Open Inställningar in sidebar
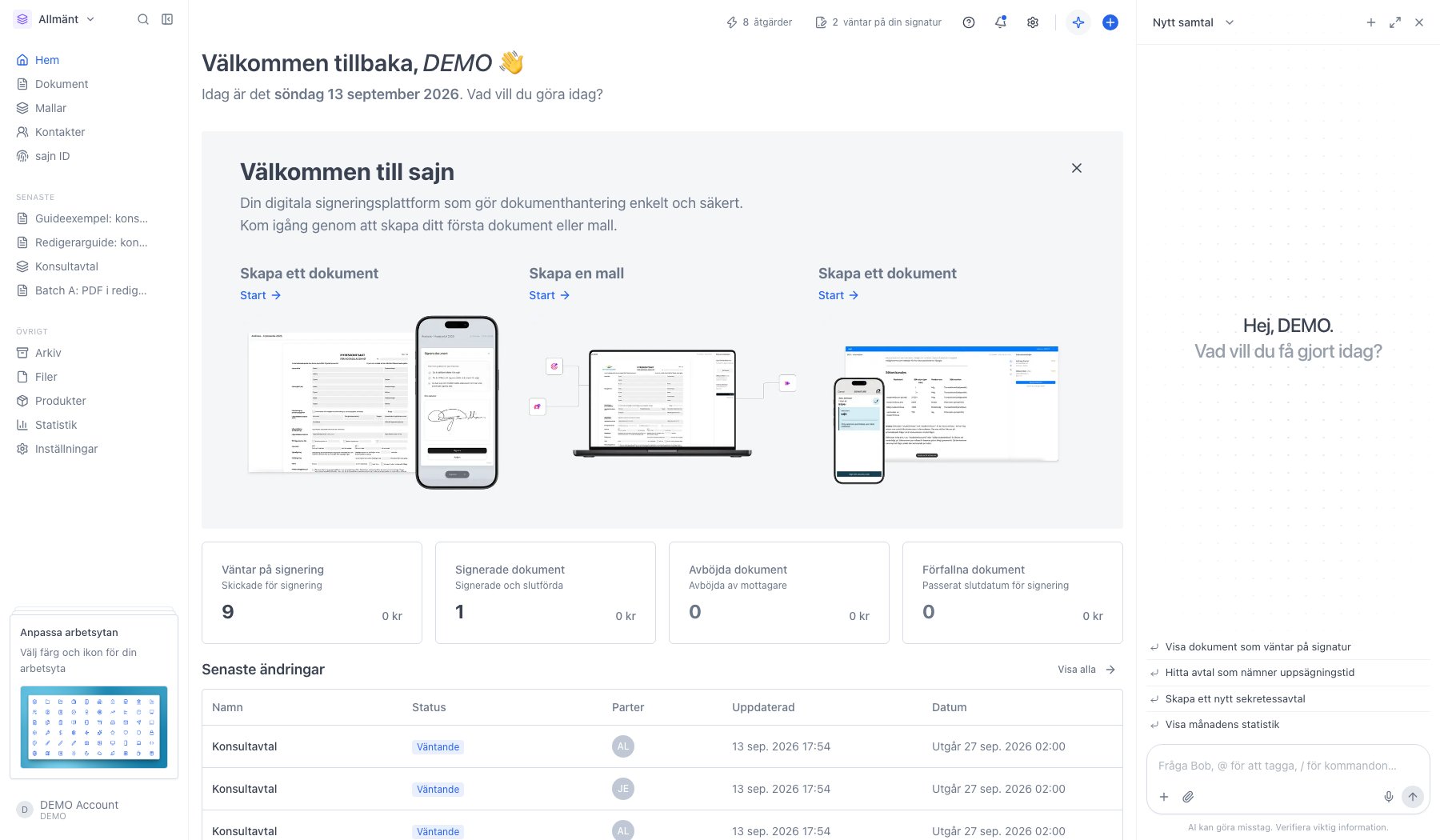This screenshot has width=1440, height=840. click(x=94, y=449)
